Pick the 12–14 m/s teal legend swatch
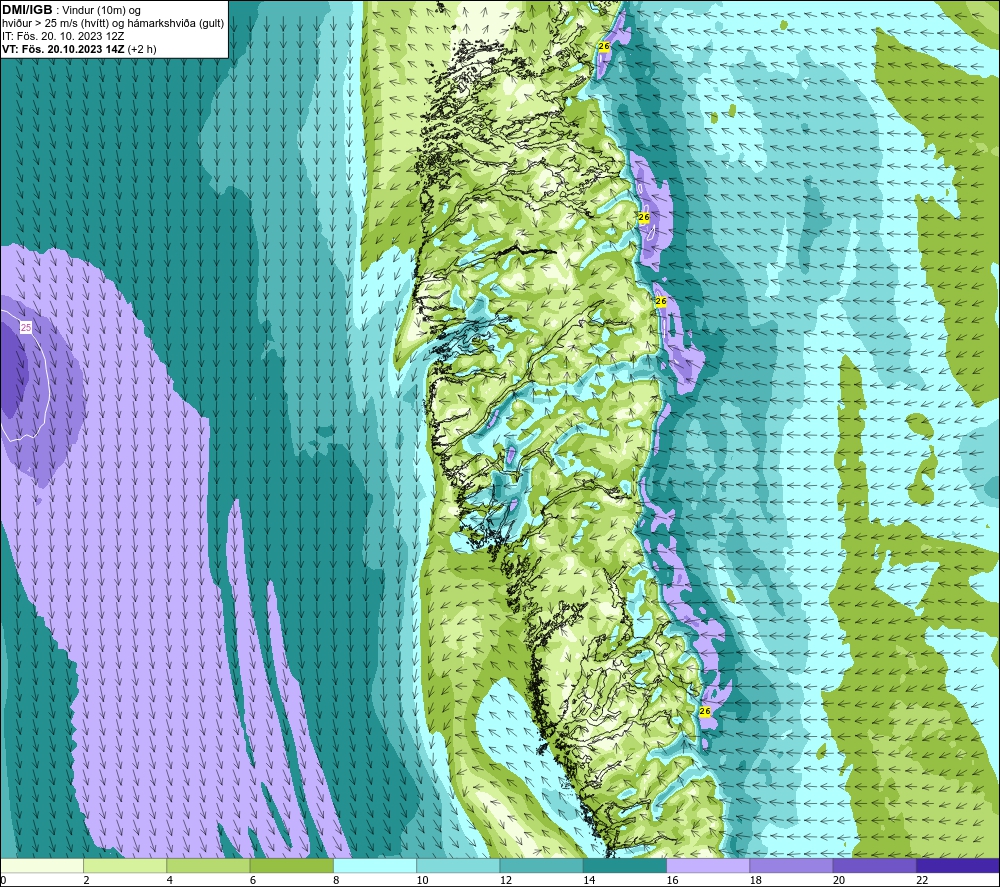This screenshot has width=1000, height=887. [541, 865]
